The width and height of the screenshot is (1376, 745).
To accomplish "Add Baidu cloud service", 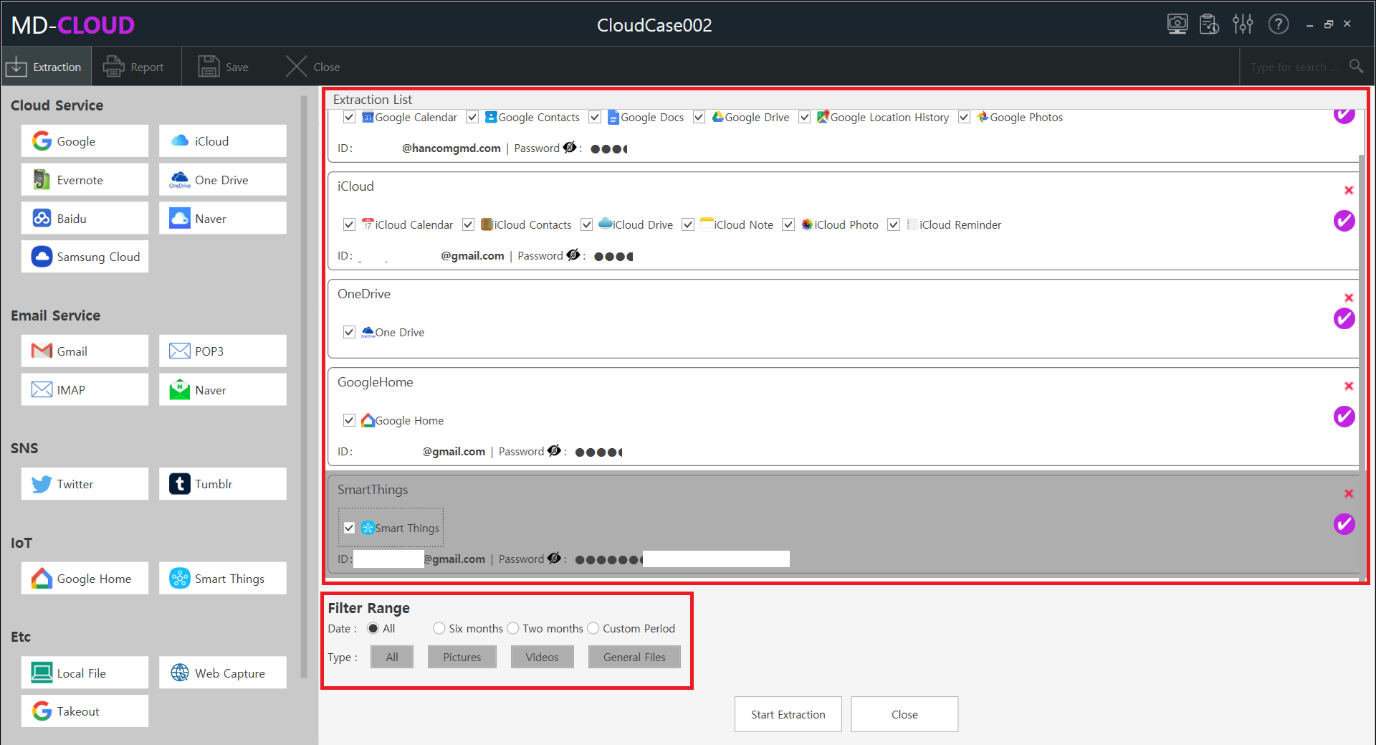I will coord(85,218).
